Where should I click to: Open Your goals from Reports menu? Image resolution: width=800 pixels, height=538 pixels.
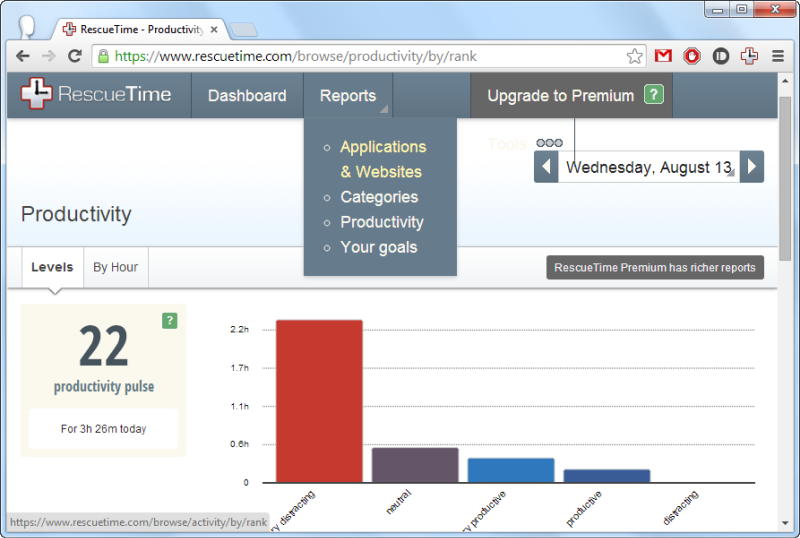coord(379,247)
